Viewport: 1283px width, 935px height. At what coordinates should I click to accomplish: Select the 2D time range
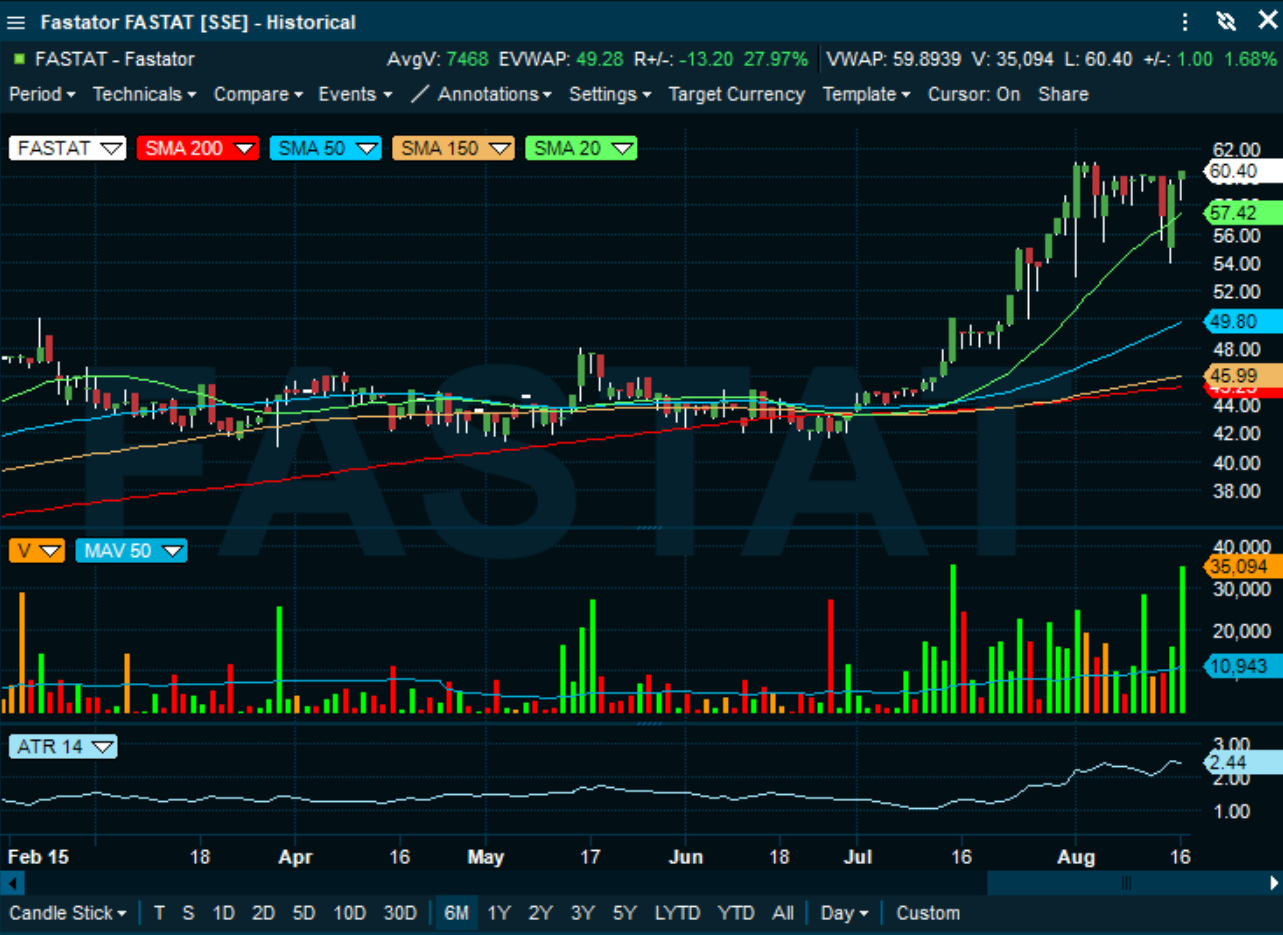(x=263, y=913)
